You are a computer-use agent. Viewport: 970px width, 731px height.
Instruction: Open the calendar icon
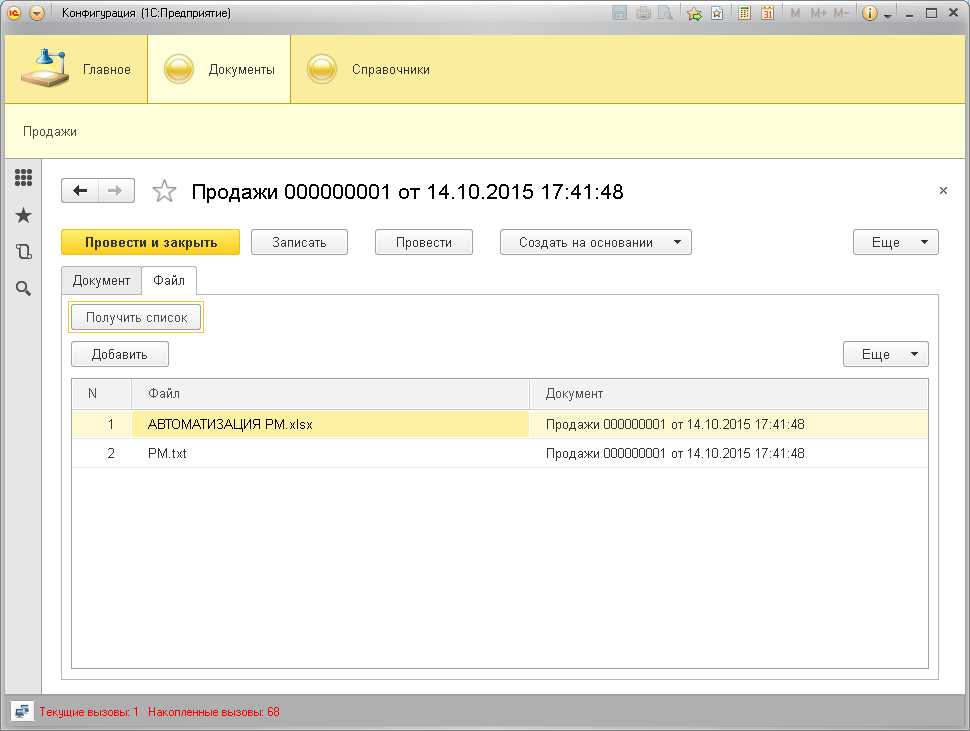768,13
